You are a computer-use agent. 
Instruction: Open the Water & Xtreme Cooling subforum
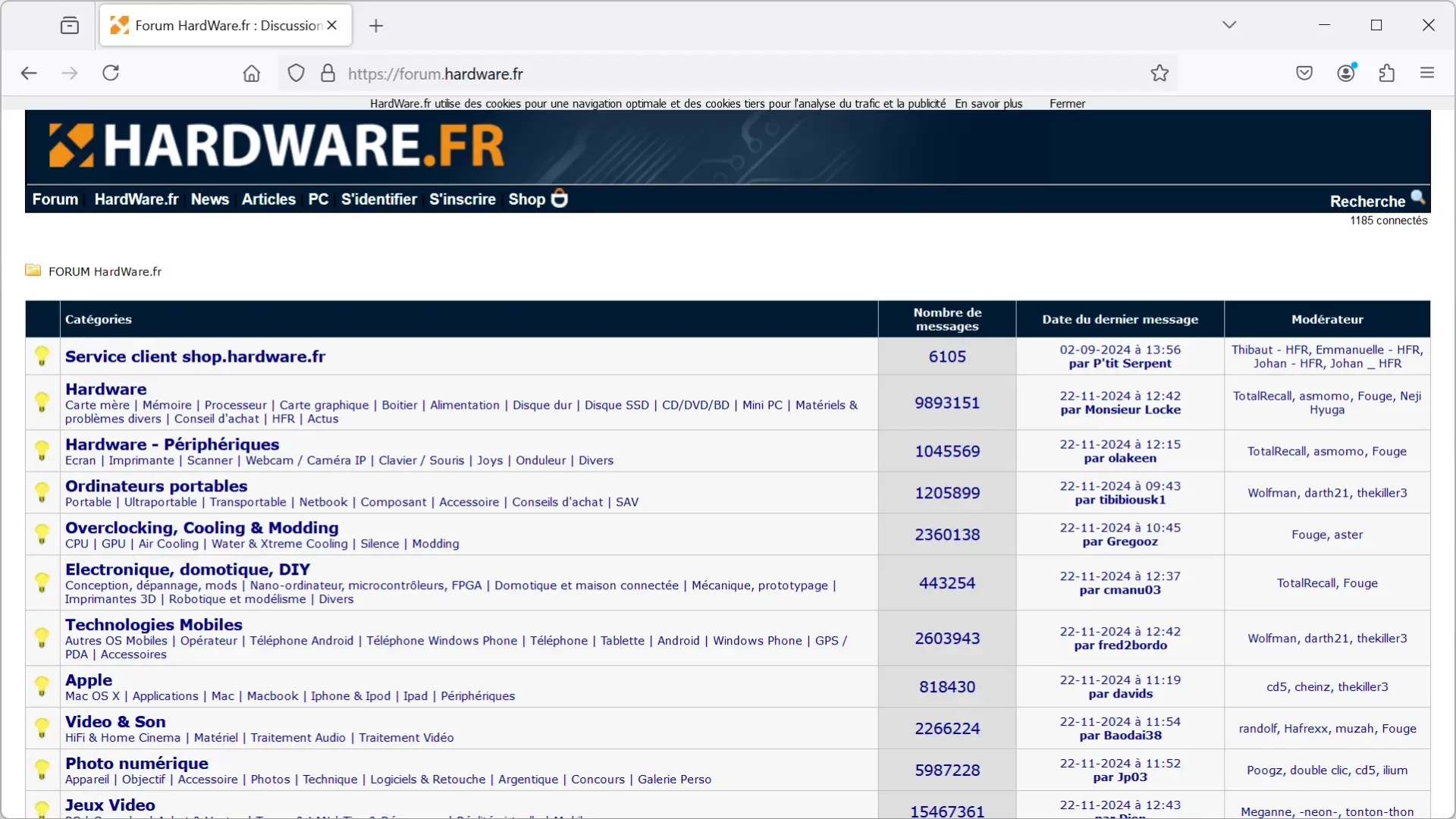[x=279, y=544]
